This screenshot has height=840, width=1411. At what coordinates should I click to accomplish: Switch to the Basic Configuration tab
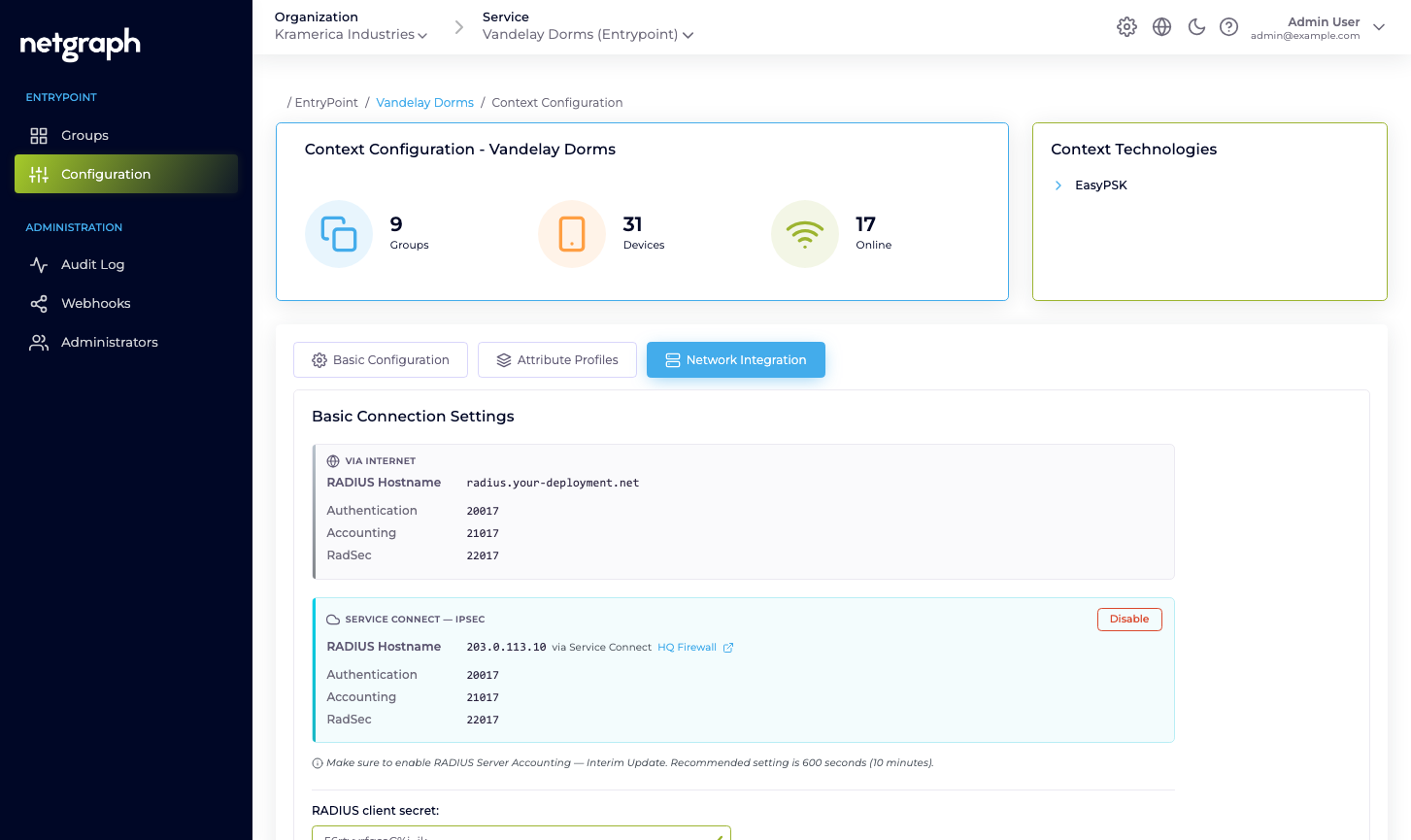[x=381, y=359]
